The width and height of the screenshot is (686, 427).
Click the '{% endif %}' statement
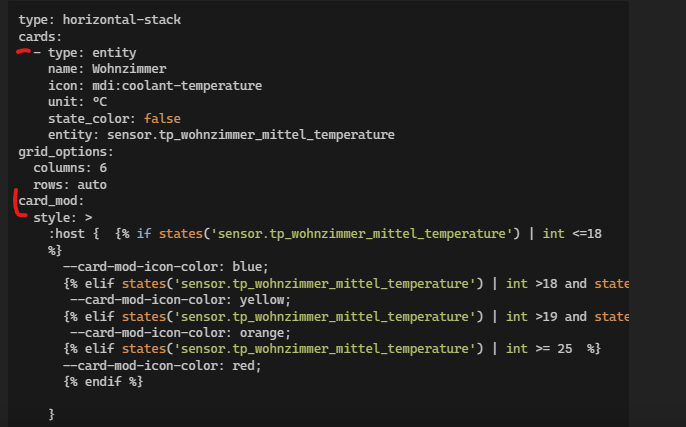point(103,381)
